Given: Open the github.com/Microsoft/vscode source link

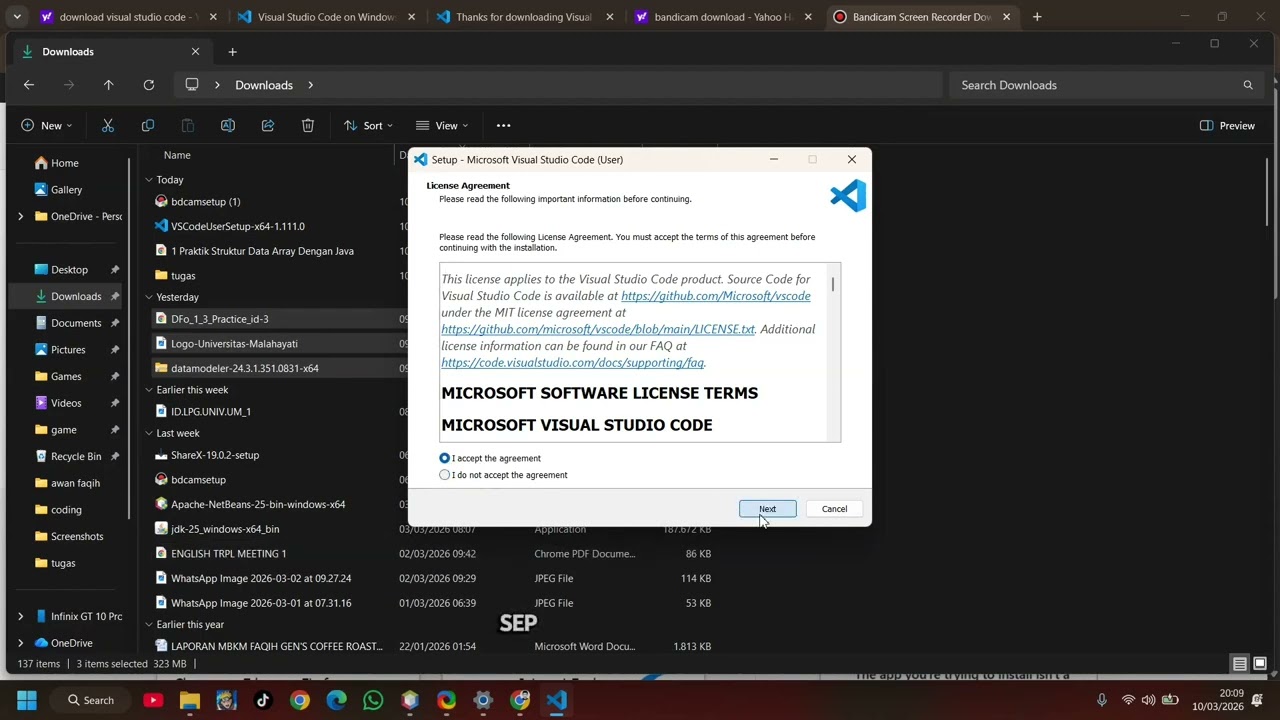Looking at the screenshot, I should point(716,296).
